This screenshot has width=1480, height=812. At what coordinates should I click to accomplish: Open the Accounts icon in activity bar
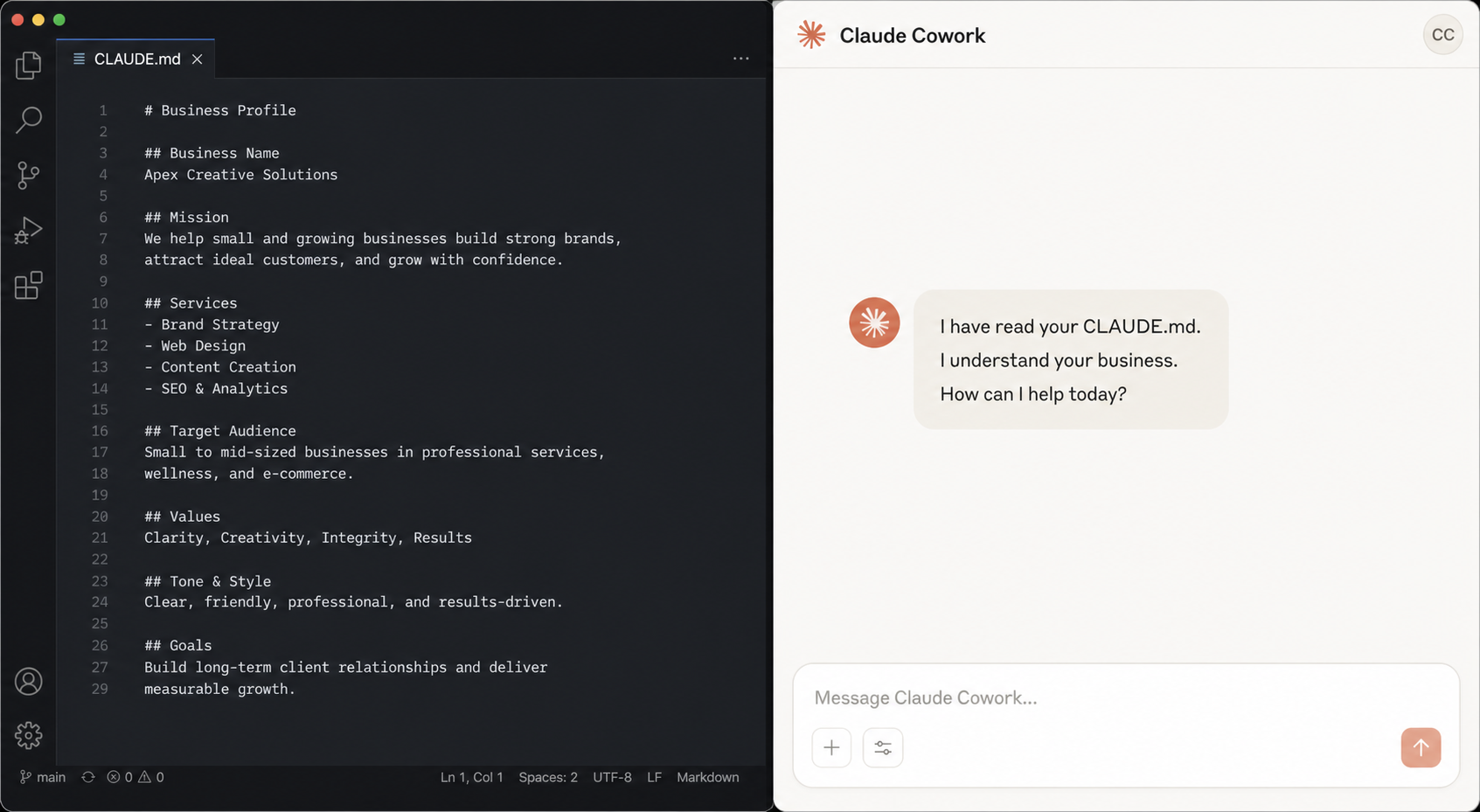(x=28, y=681)
